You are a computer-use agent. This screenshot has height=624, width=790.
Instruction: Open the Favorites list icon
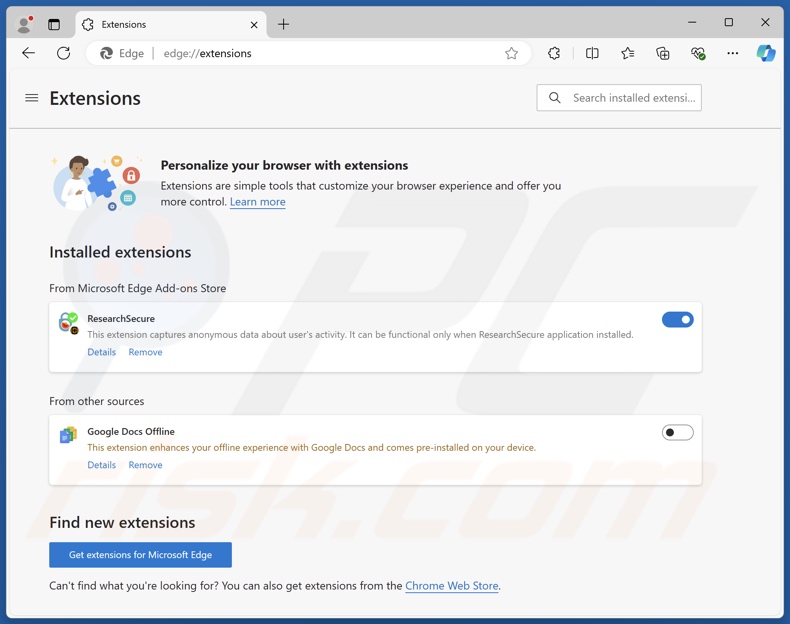point(627,53)
